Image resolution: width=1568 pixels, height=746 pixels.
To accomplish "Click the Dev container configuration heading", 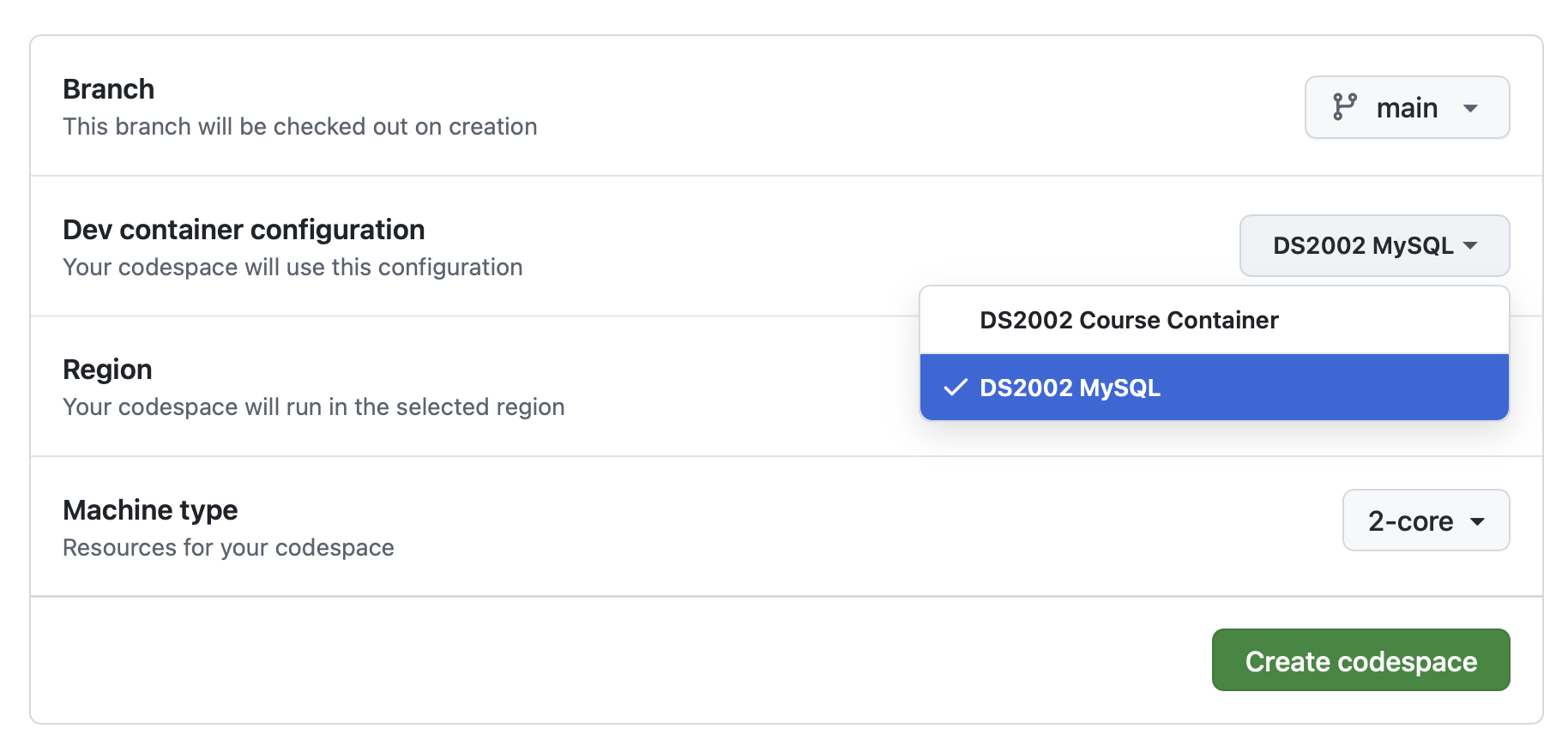I will [x=244, y=230].
